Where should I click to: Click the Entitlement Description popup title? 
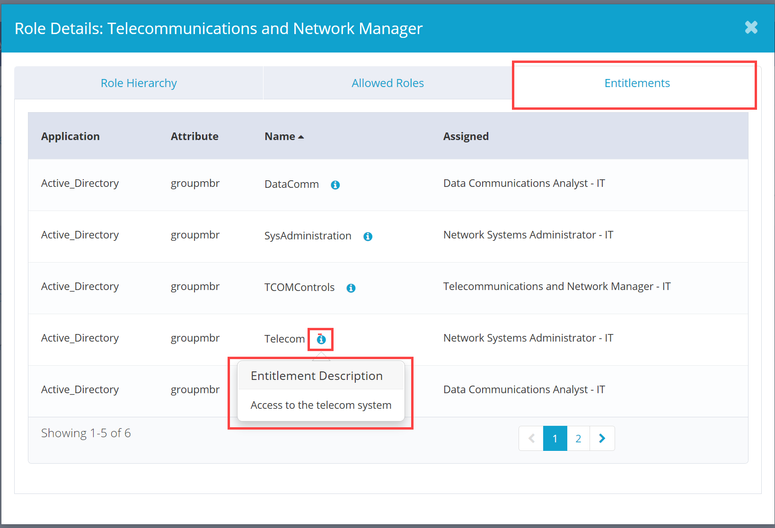[x=316, y=376]
